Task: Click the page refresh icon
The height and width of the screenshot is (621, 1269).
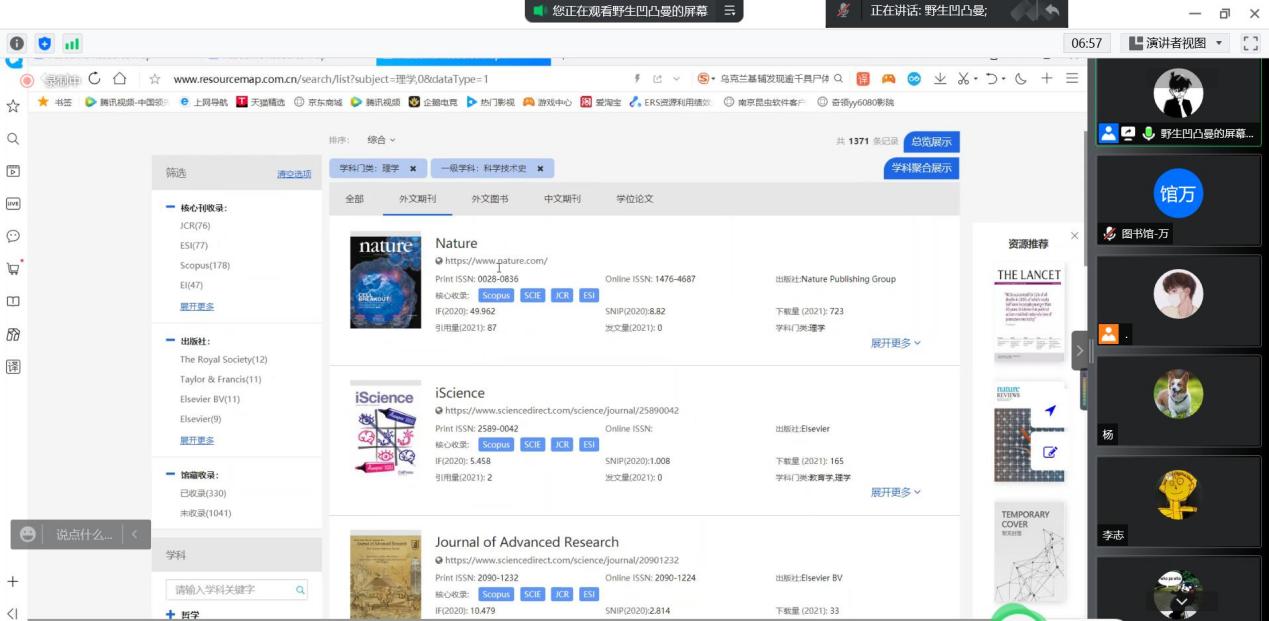Action: pos(95,79)
